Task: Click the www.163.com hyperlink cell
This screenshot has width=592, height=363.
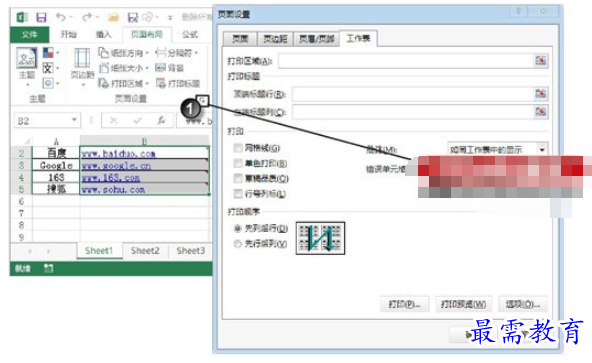Action: coord(145,177)
